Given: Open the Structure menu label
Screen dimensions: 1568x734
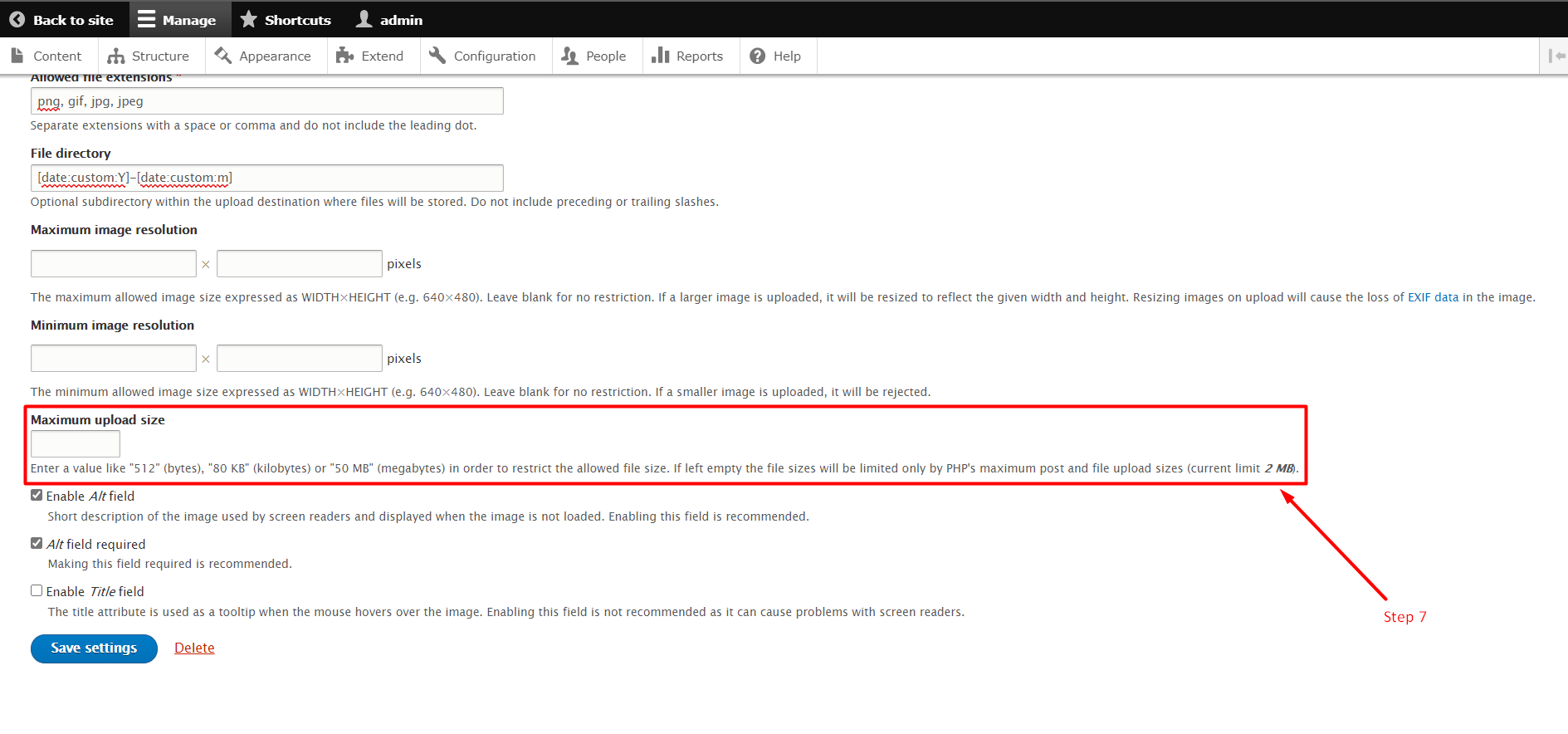Looking at the screenshot, I should 160,56.
